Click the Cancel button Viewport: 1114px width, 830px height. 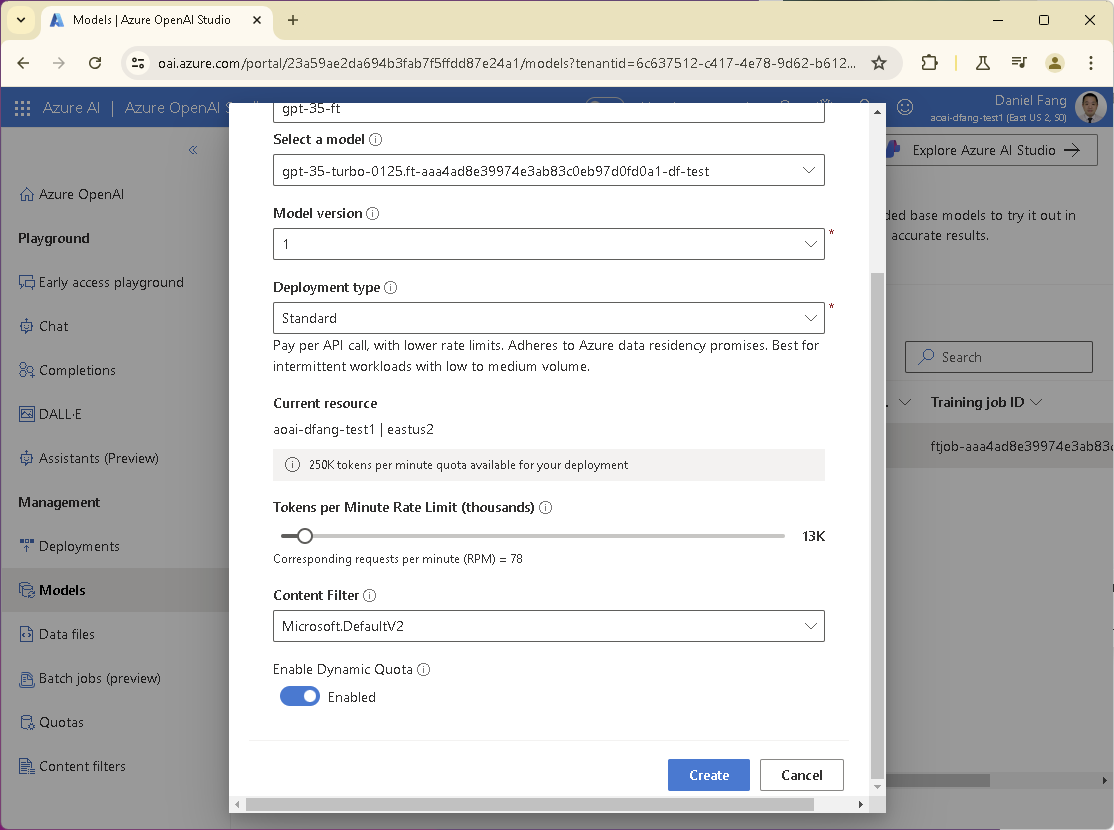(x=801, y=775)
